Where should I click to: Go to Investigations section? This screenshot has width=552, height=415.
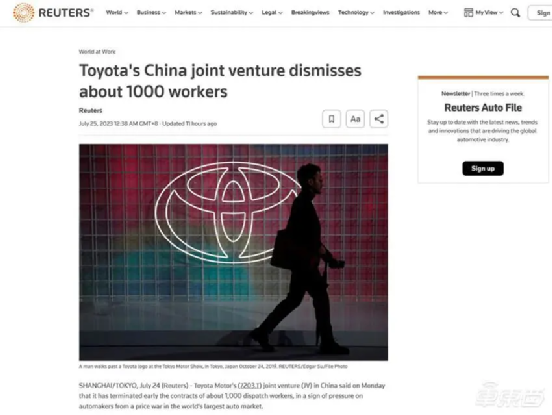401,13
